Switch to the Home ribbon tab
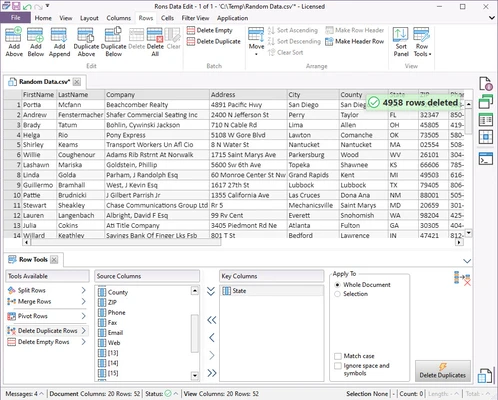Image resolution: width=498 pixels, height=400 pixels. pyautogui.click(x=43, y=18)
